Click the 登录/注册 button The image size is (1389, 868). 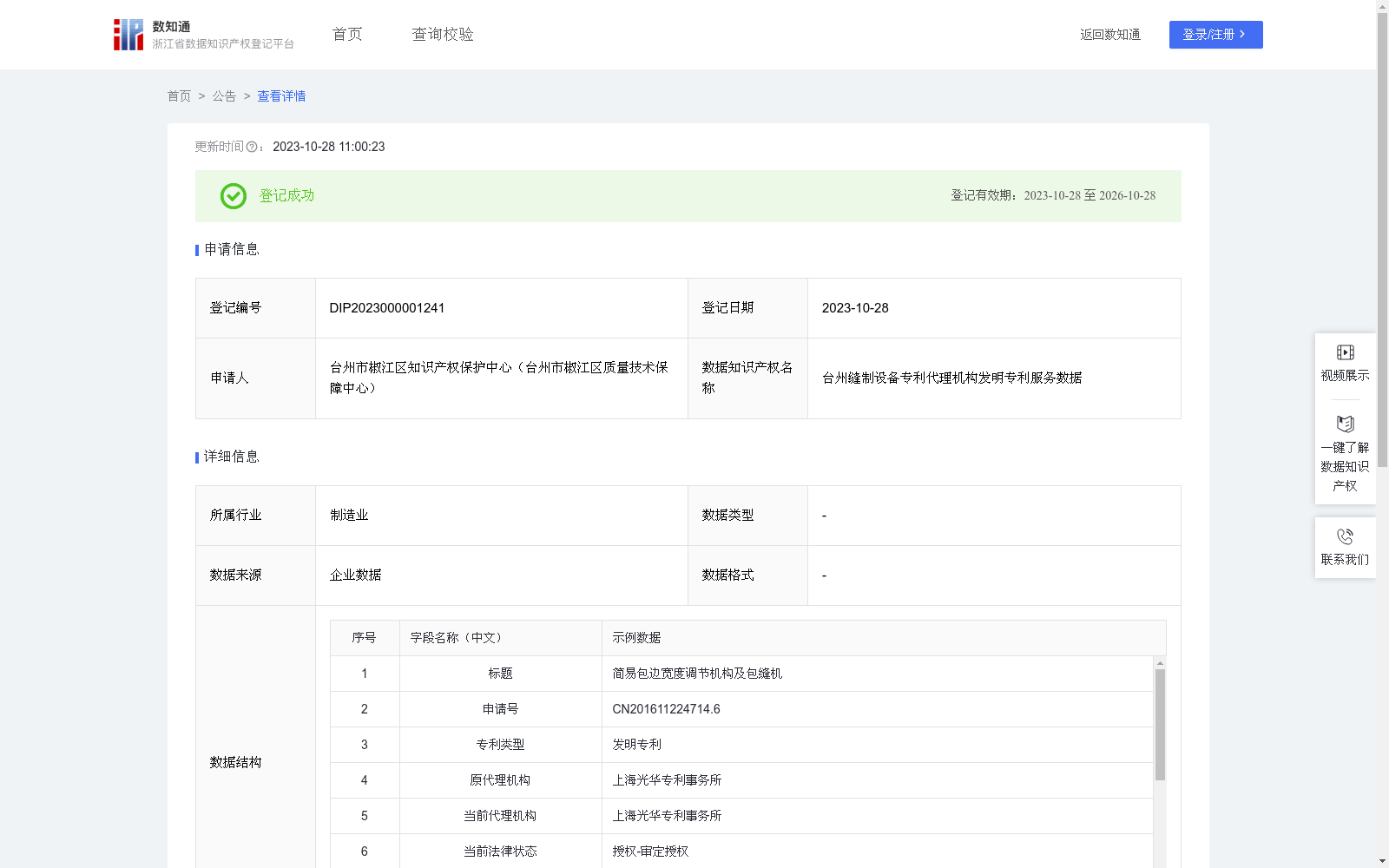point(1215,35)
